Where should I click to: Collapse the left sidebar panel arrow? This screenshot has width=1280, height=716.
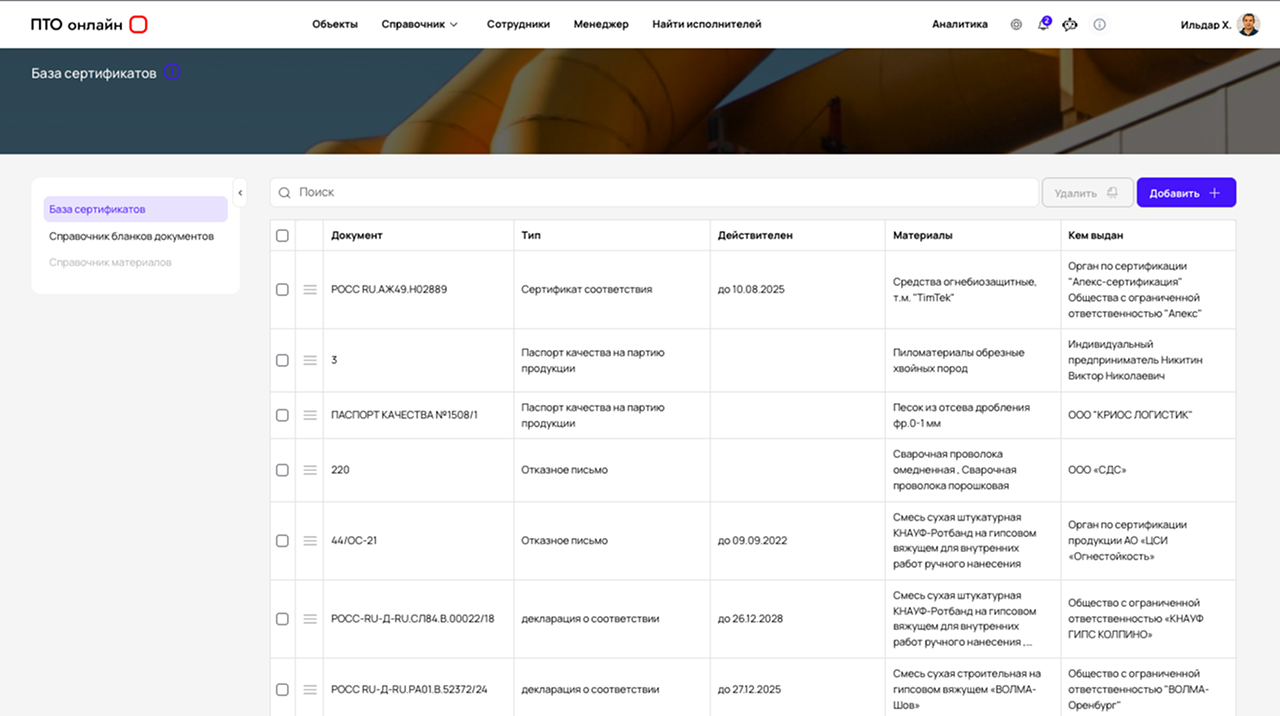[x=240, y=192]
